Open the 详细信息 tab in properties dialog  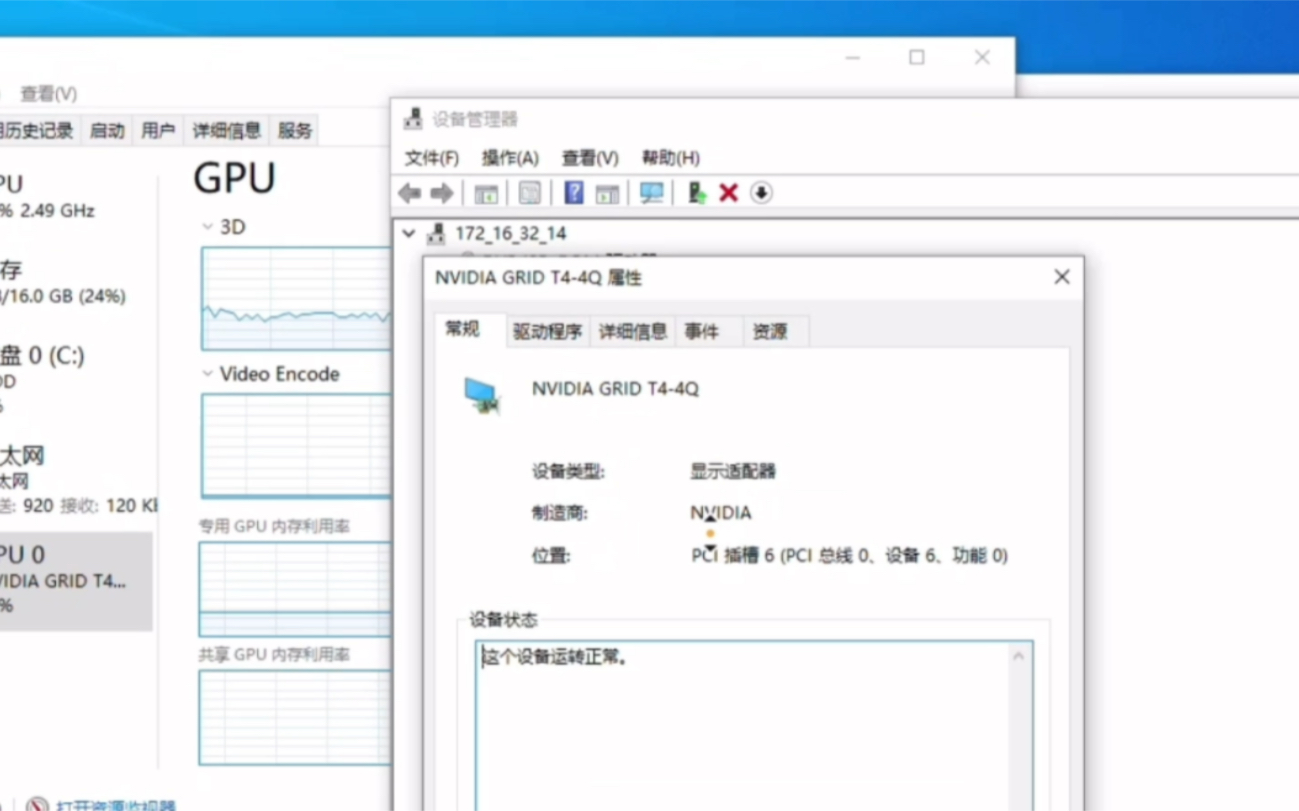633,332
